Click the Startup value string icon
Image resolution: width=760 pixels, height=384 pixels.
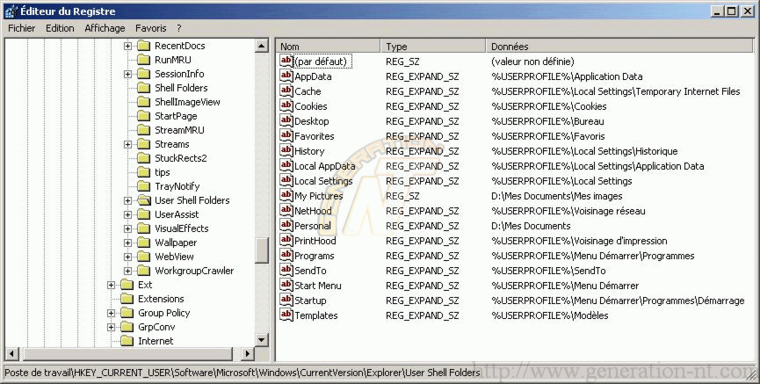286,301
